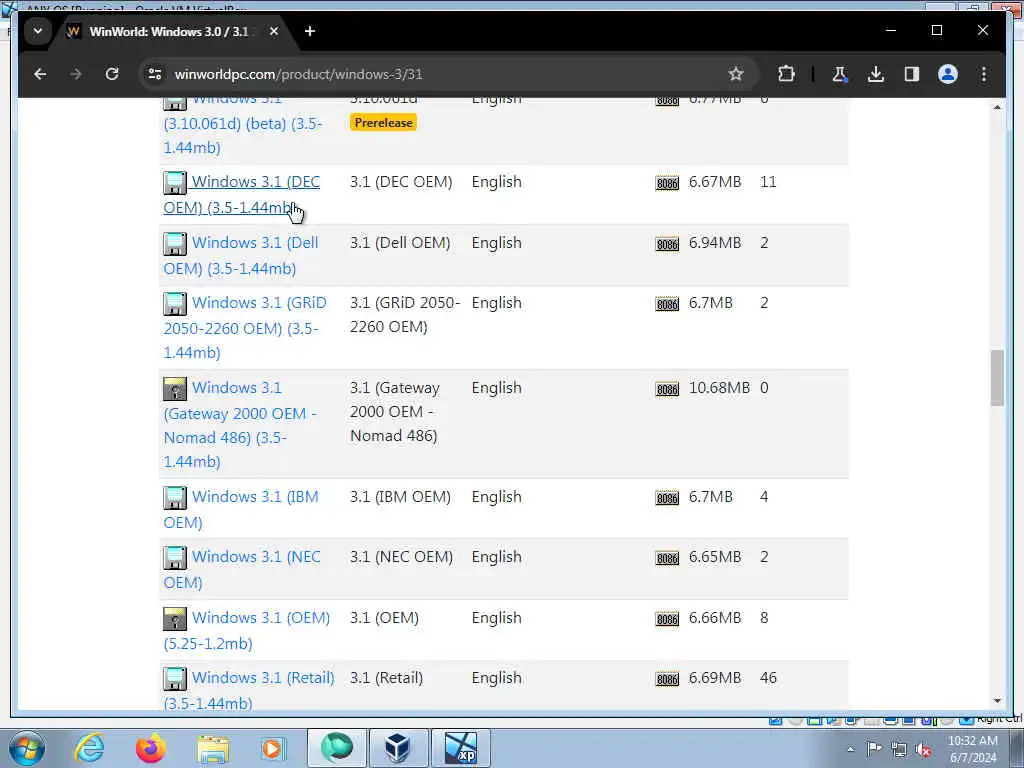Open Windows Explorer folder from taskbar

[213, 748]
